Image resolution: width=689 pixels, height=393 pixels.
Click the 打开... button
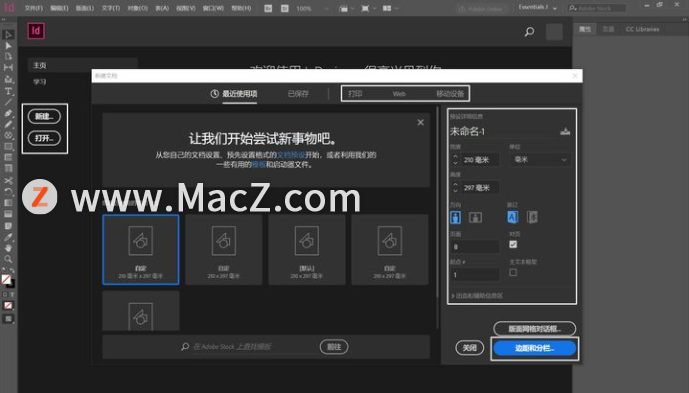click(44, 138)
